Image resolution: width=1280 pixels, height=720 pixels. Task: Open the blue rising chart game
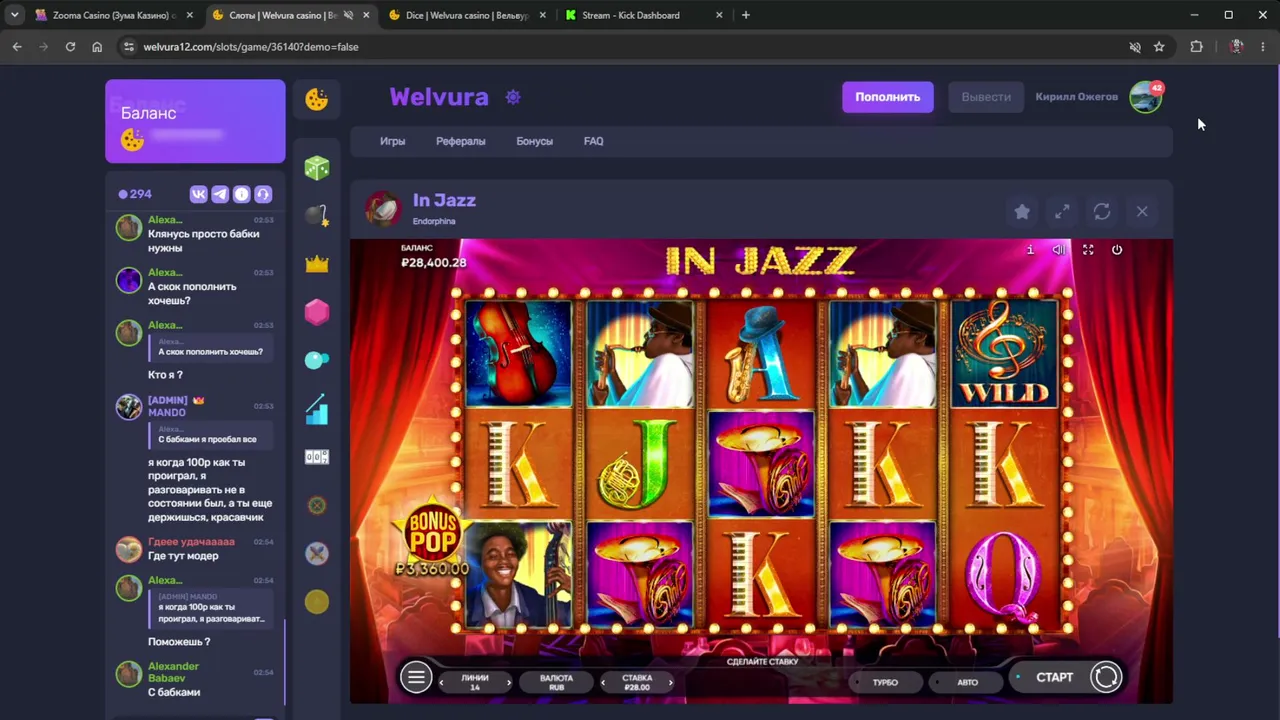pos(317,409)
